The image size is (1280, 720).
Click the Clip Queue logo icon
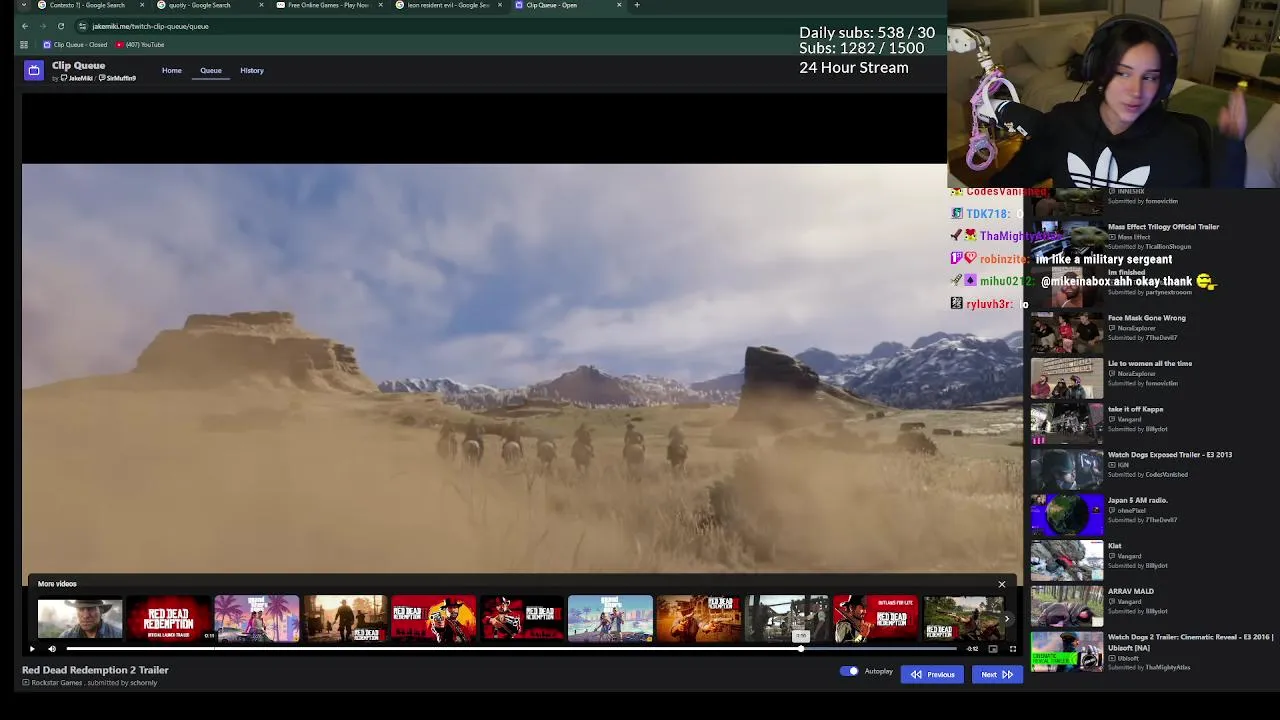[34, 71]
